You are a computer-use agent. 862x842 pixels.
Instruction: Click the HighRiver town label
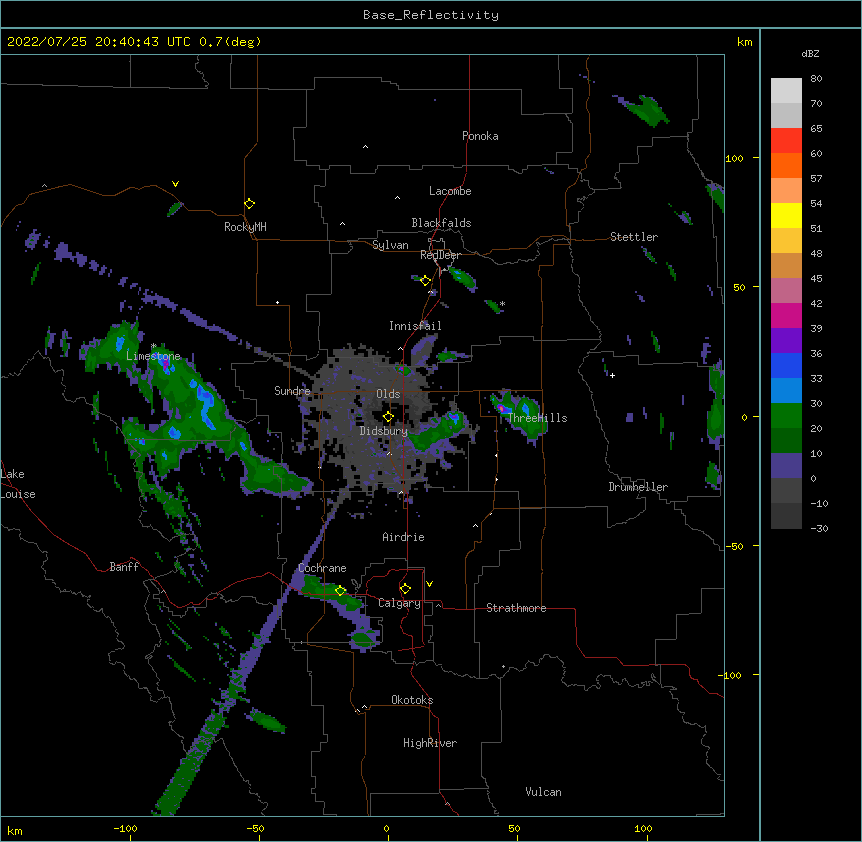pos(430,743)
